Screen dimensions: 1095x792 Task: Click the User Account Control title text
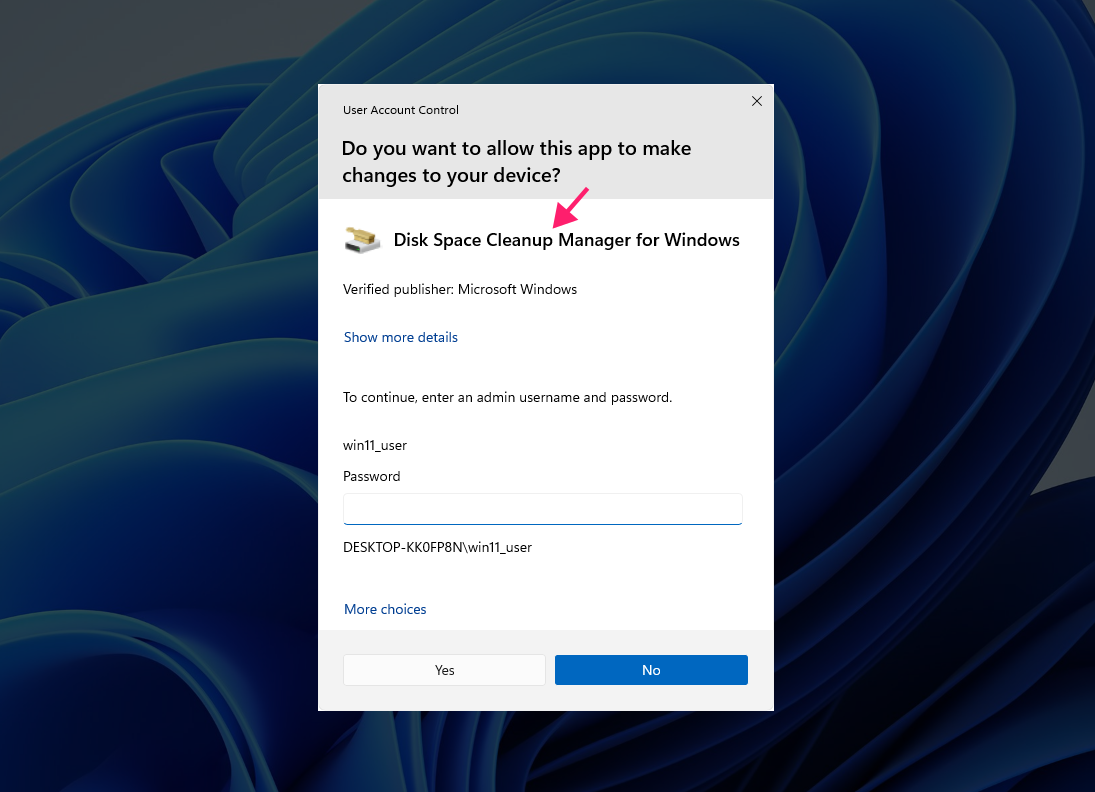[401, 110]
